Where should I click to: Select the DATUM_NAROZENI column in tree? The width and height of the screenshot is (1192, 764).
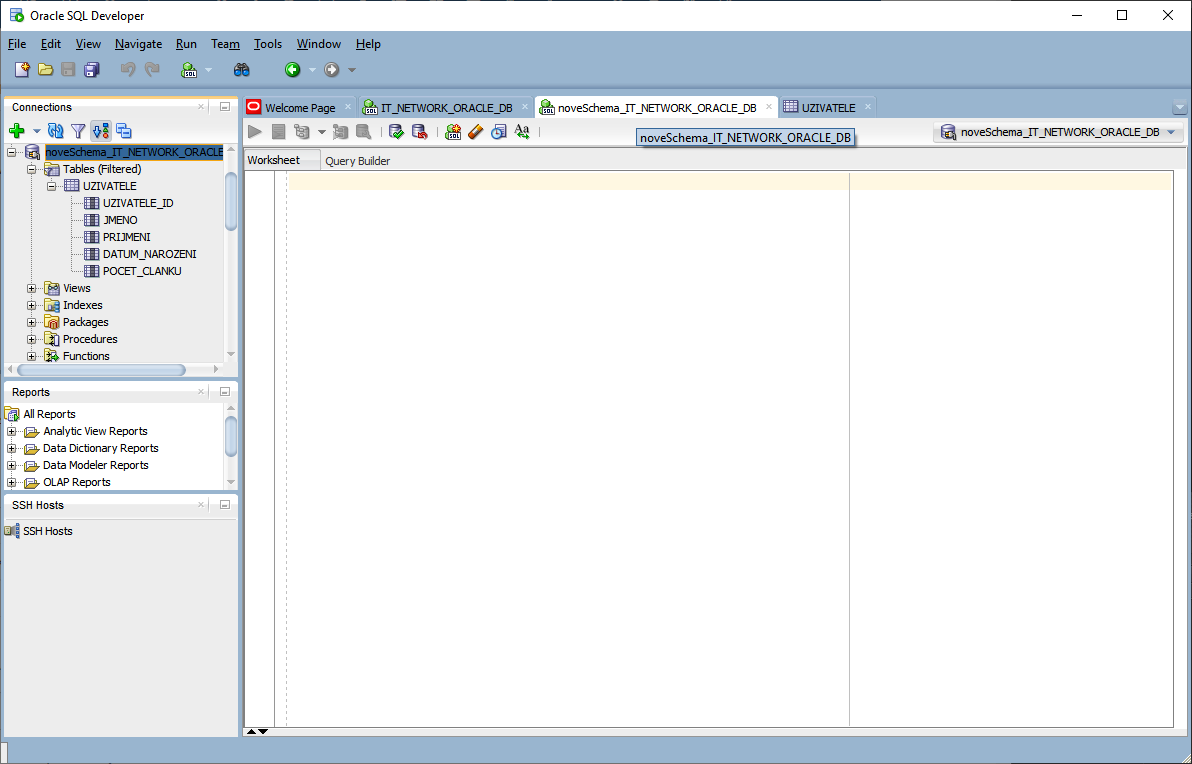coord(149,254)
